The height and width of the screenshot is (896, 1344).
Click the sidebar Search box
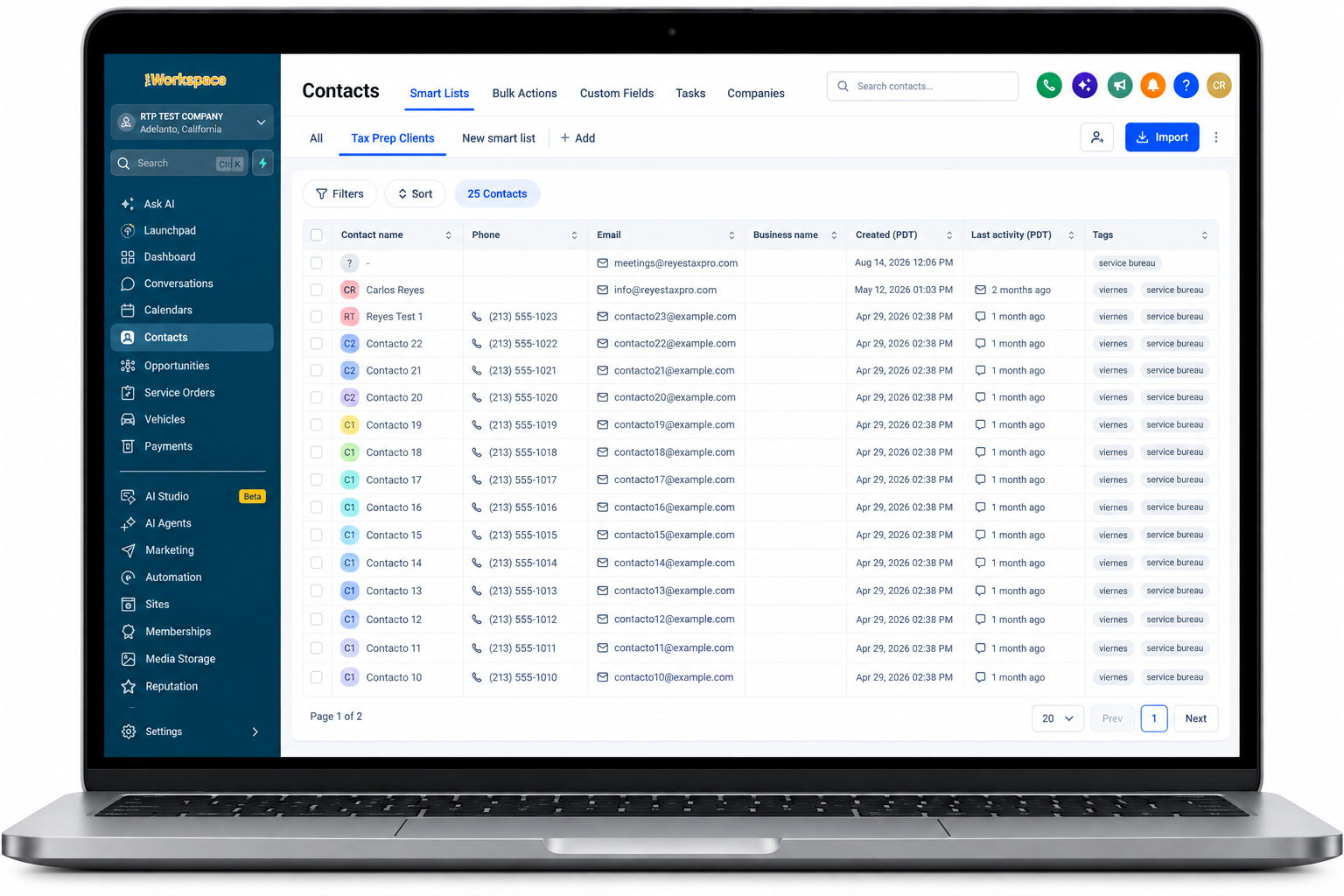179,163
